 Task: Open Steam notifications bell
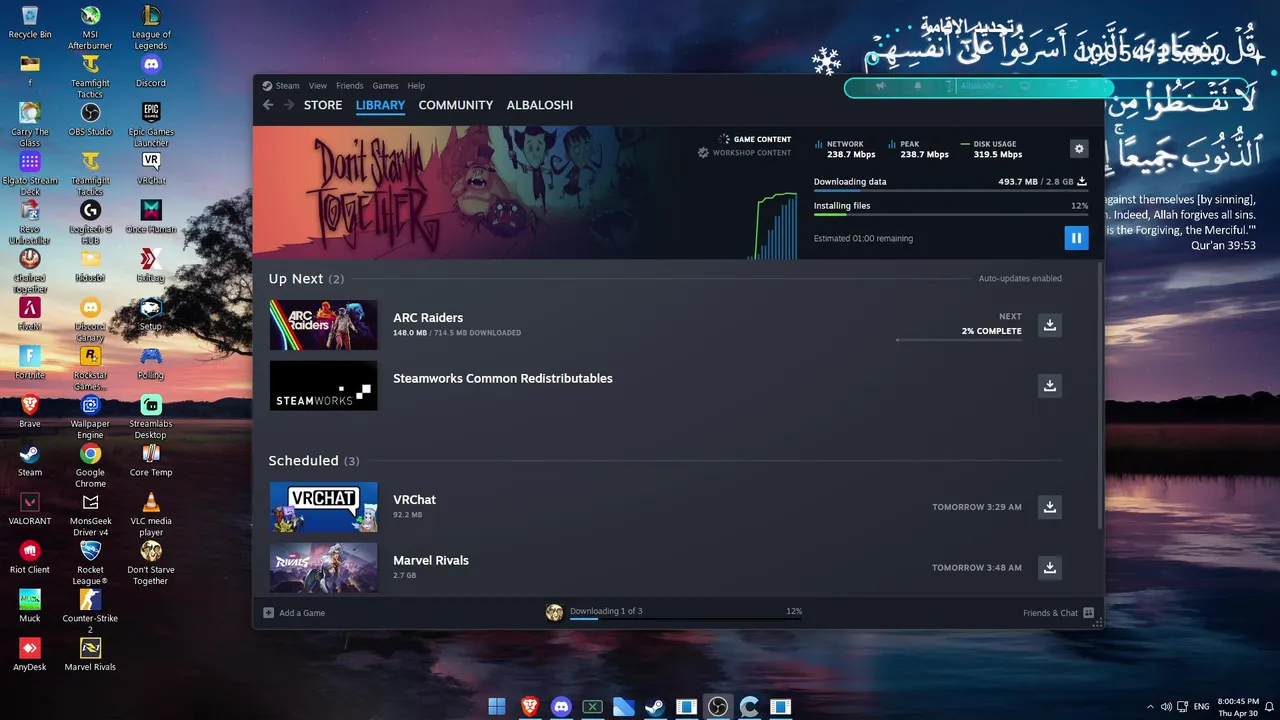coord(918,87)
